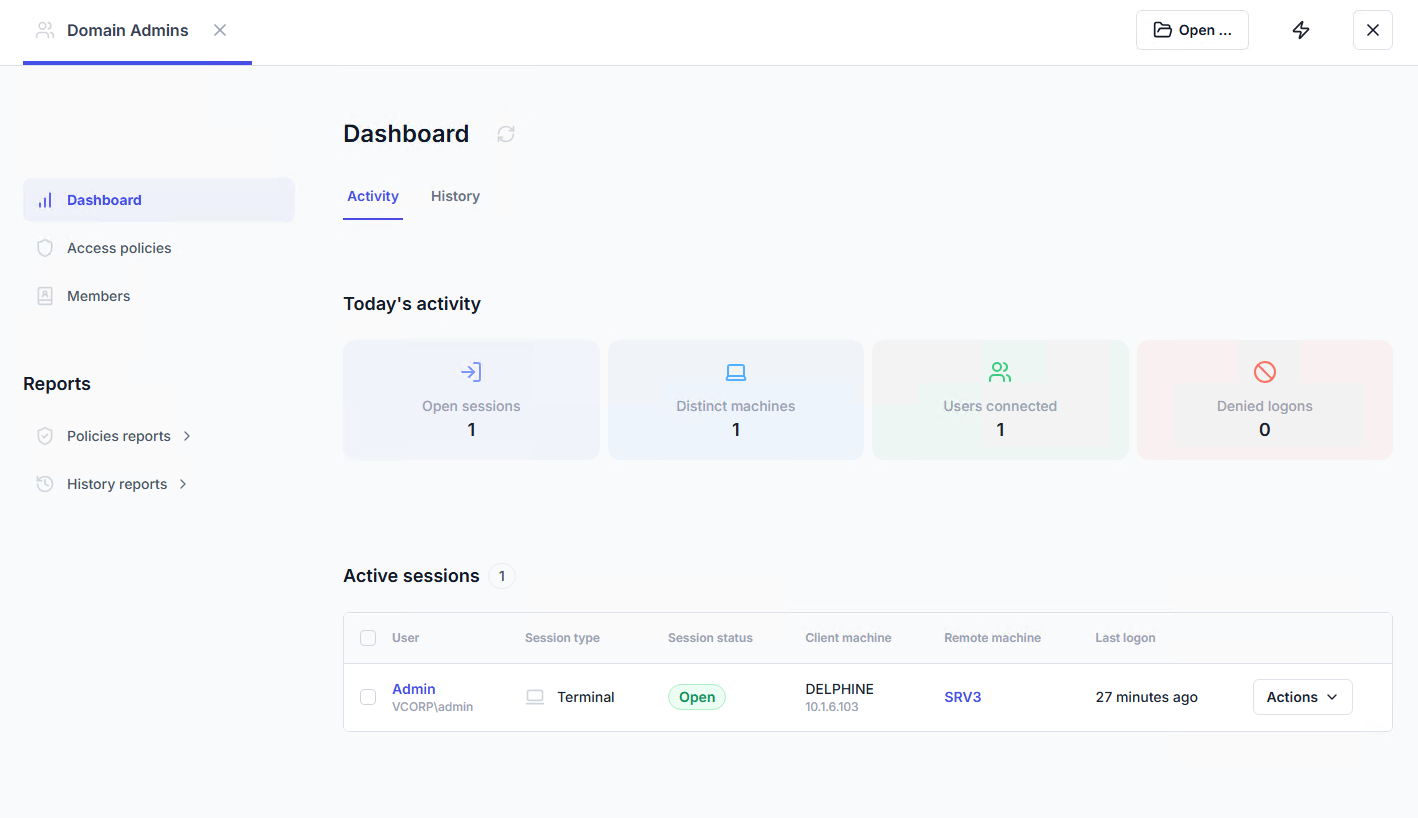Click the Access policies shield icon
Viewport: 1418px width, 818px height.
pos(45,248)
